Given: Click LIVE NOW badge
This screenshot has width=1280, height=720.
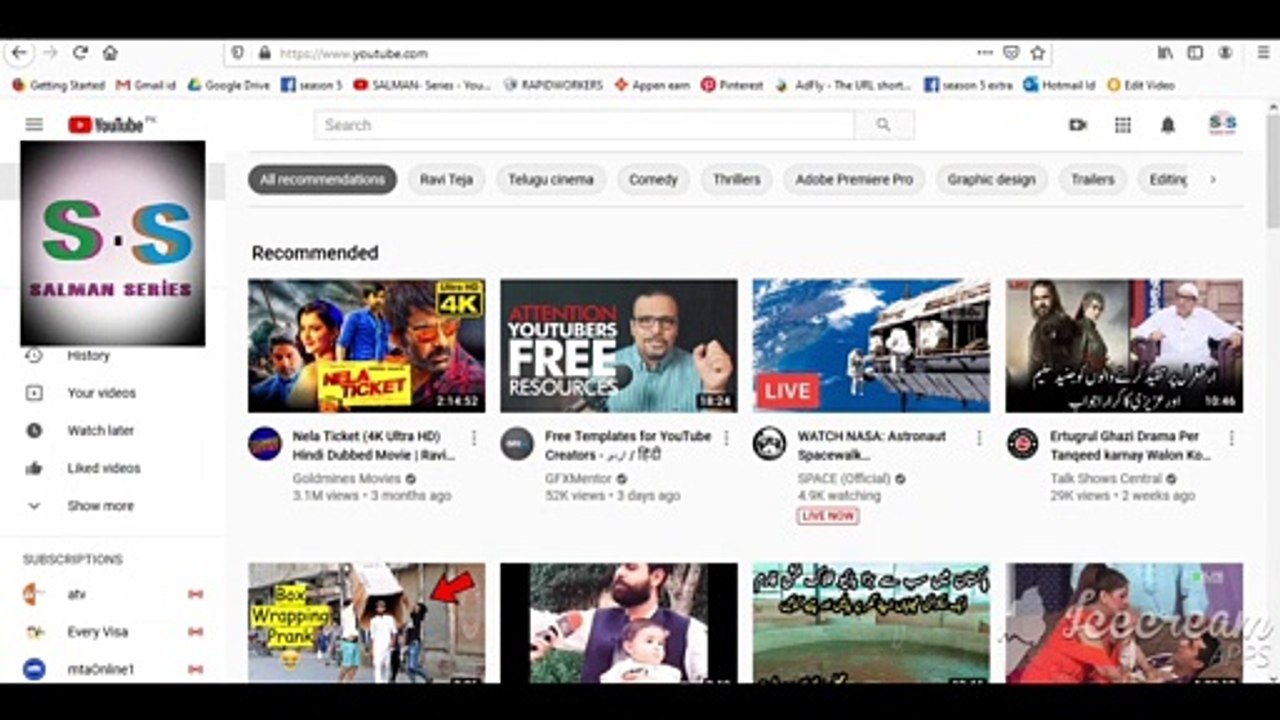Looking at the screenshot, I should pyautogui.click(x=827, y=516).
